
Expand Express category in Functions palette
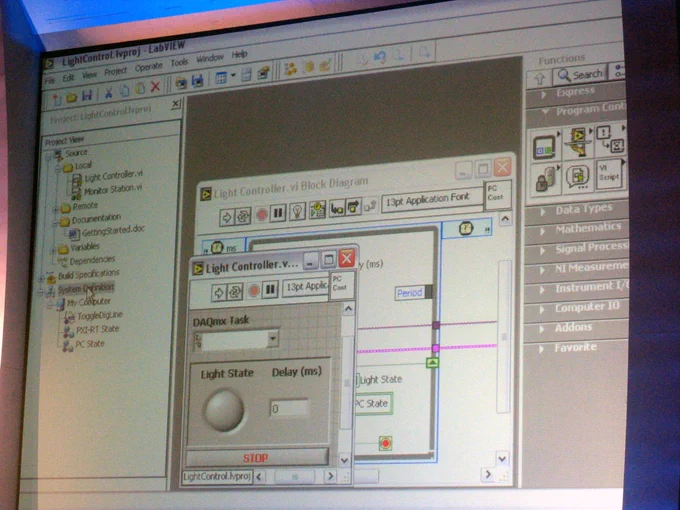click(544, 94)
